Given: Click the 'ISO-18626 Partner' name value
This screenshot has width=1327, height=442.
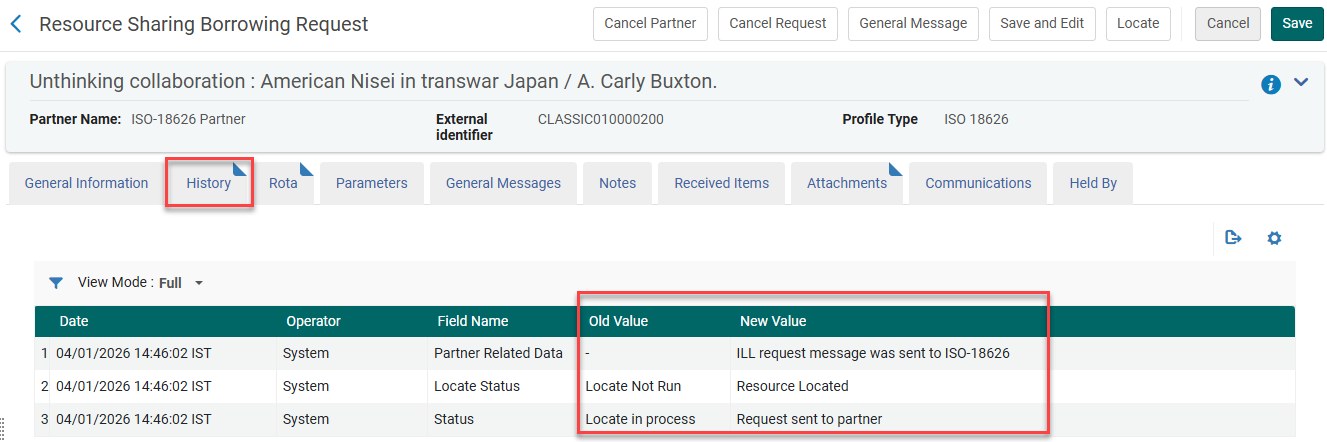Looking at the screenshot, I should tap(188, 119).
